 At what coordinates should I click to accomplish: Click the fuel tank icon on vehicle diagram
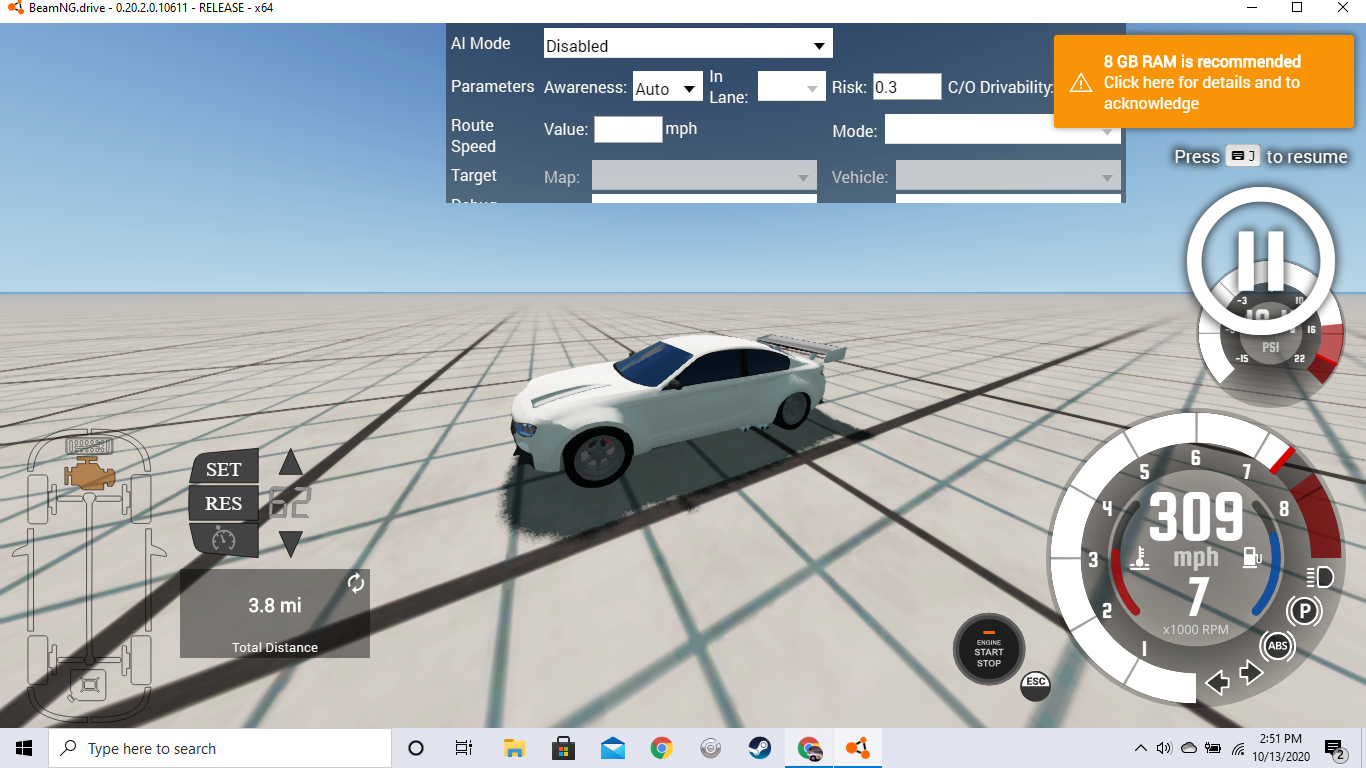91,685
